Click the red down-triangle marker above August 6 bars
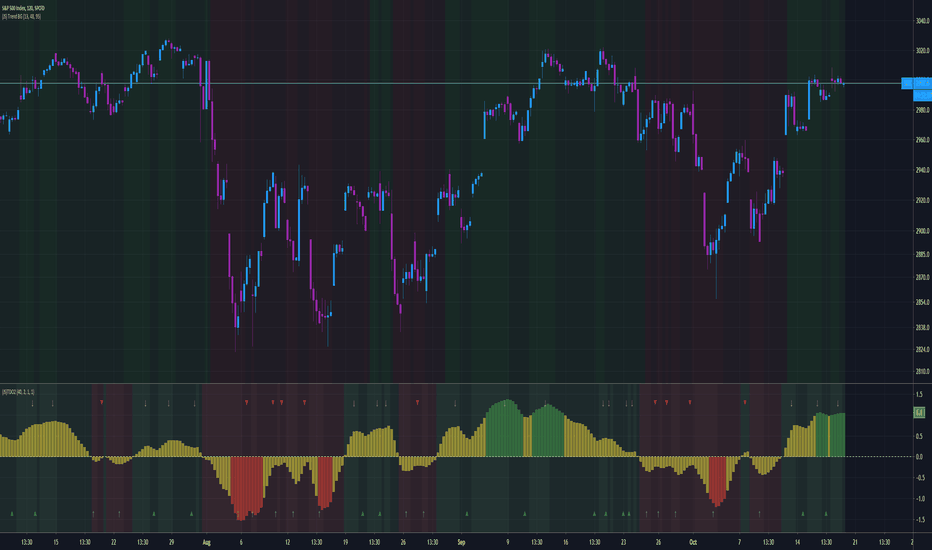This screenshot has height=550, width=932. pyautogui.click(x=247, y=403)
